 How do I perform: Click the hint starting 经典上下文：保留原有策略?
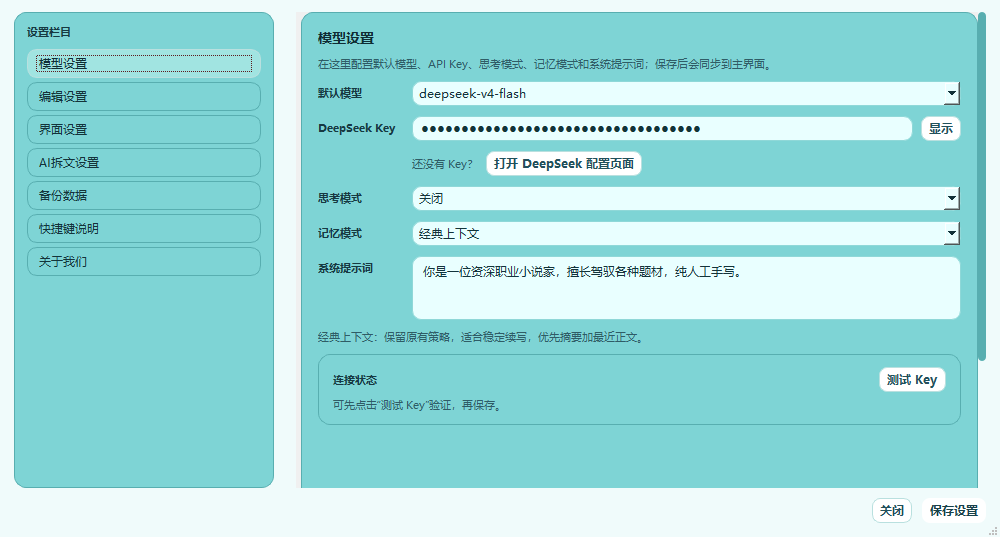482,337
